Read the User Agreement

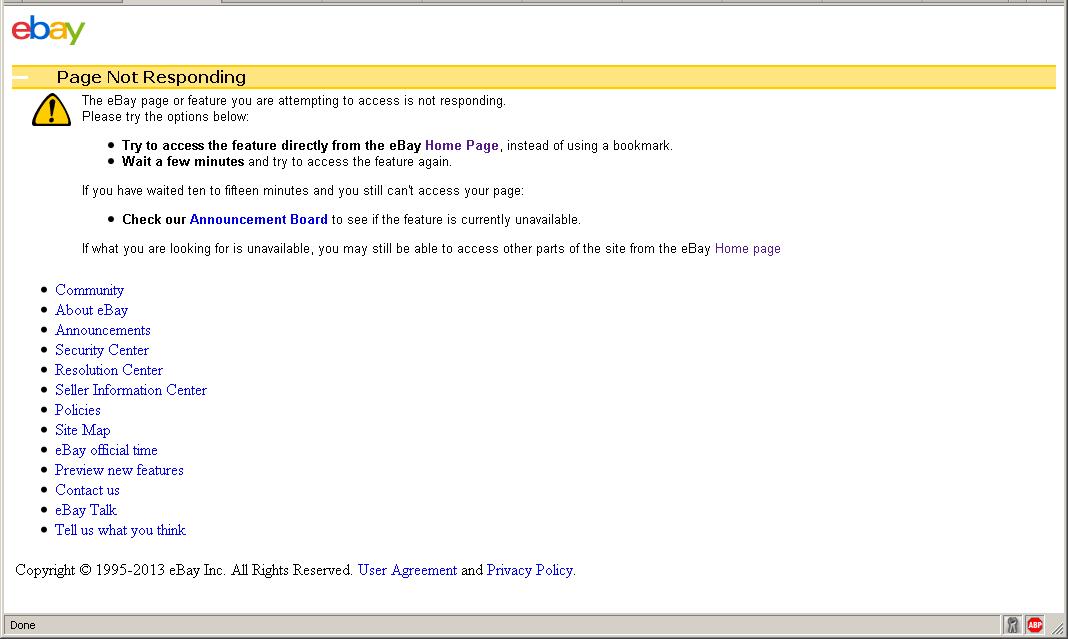(407, 570)
